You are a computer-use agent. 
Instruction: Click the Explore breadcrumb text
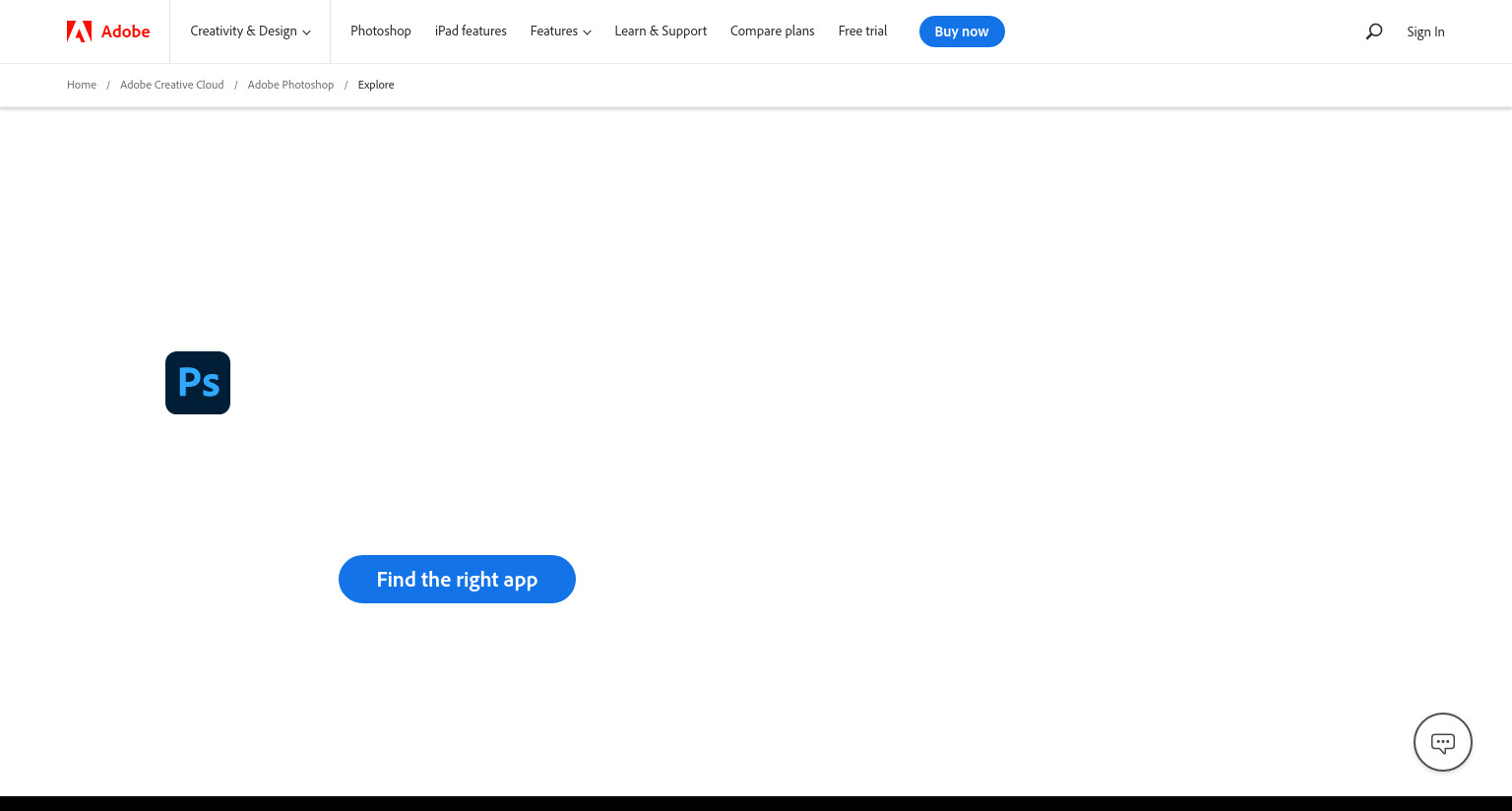click(x=376, y=85)
